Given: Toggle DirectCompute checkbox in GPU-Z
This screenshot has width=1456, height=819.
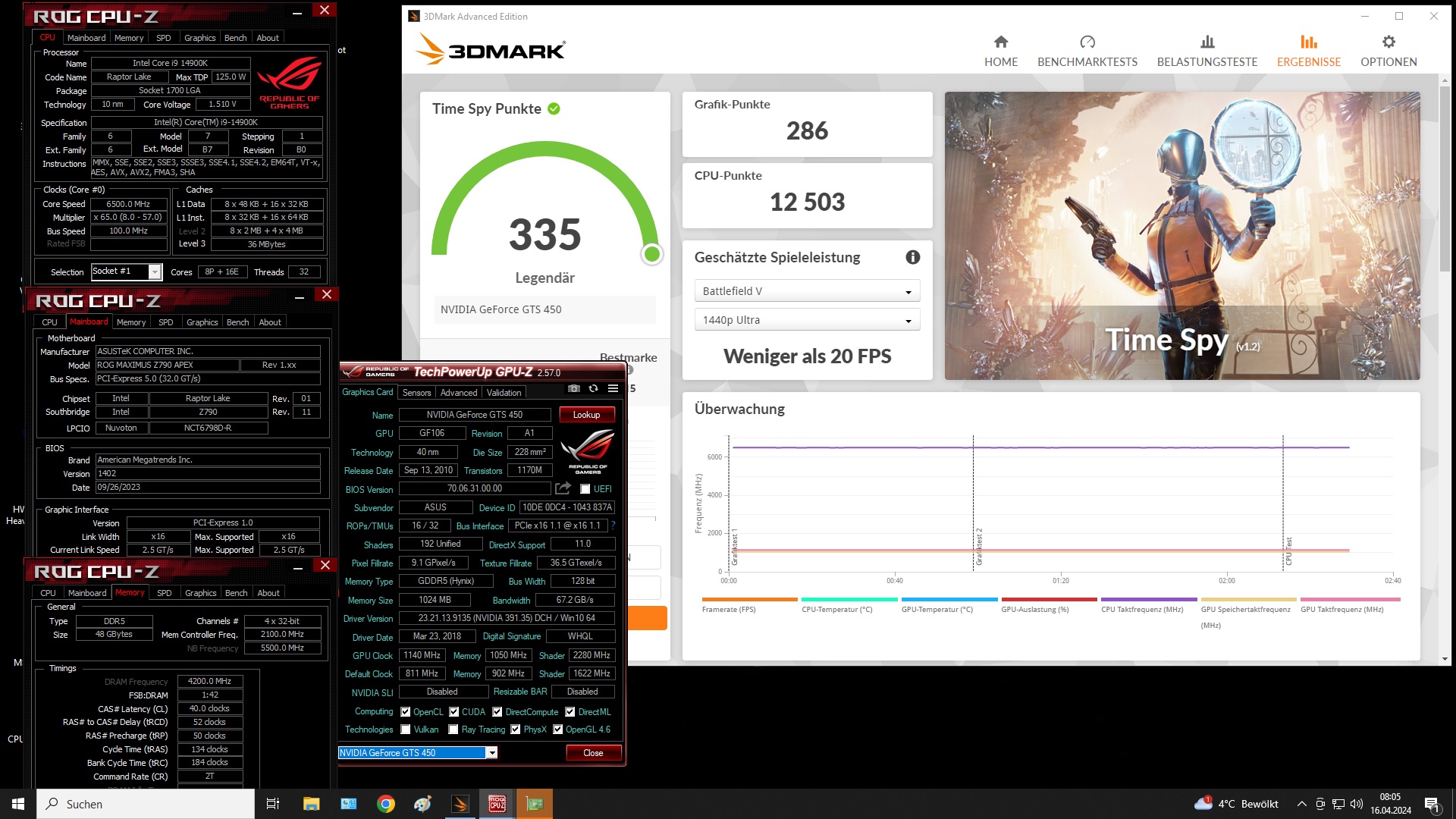Looking at the screenshot, I should (497, 712).
